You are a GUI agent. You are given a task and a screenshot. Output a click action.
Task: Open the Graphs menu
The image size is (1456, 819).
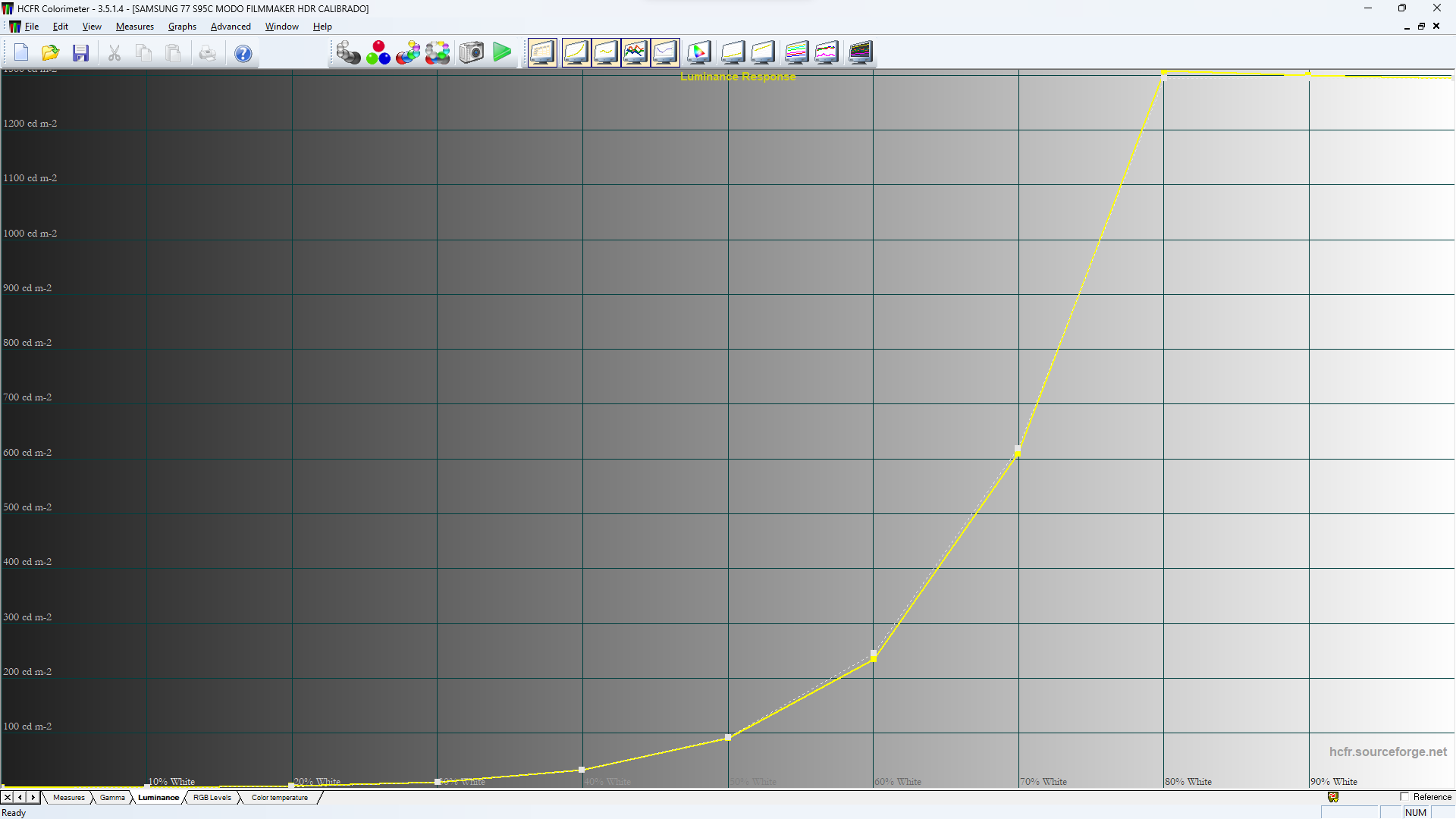[182, 27]
